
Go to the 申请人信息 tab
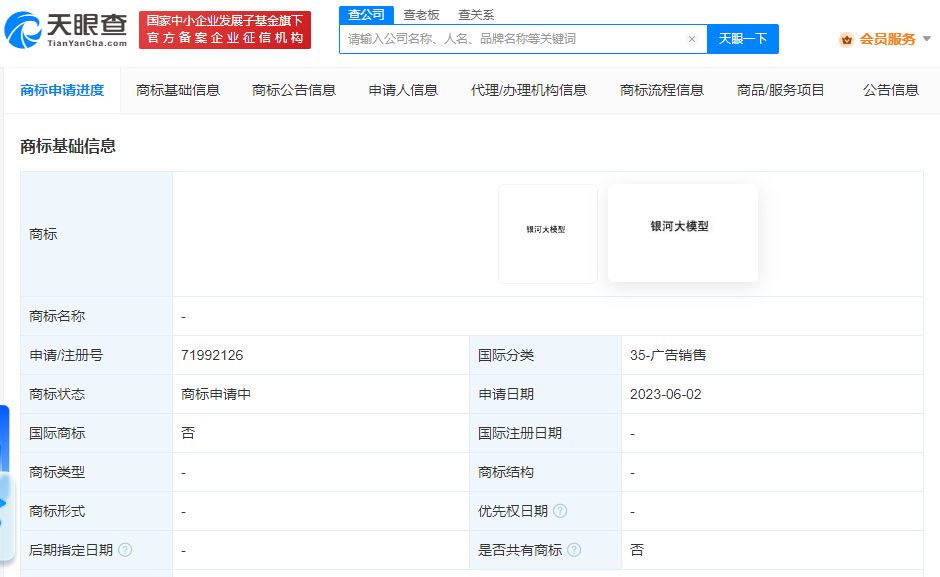click(403, 91)
